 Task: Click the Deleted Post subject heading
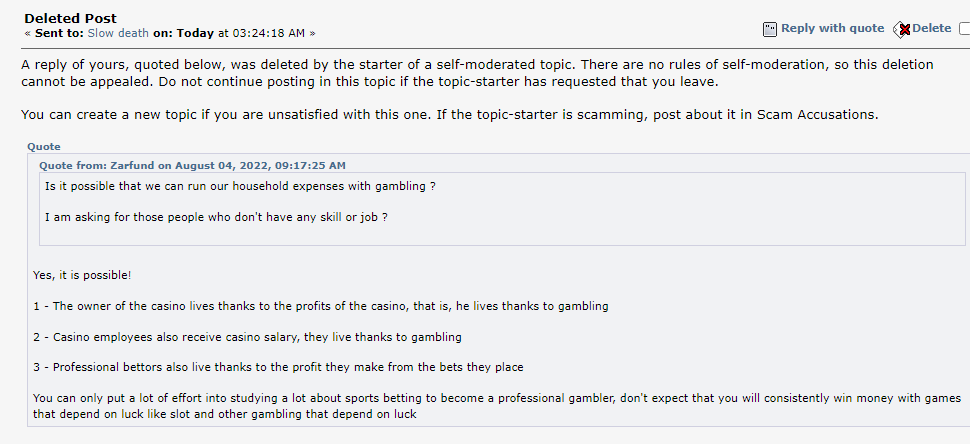point(71,19)
